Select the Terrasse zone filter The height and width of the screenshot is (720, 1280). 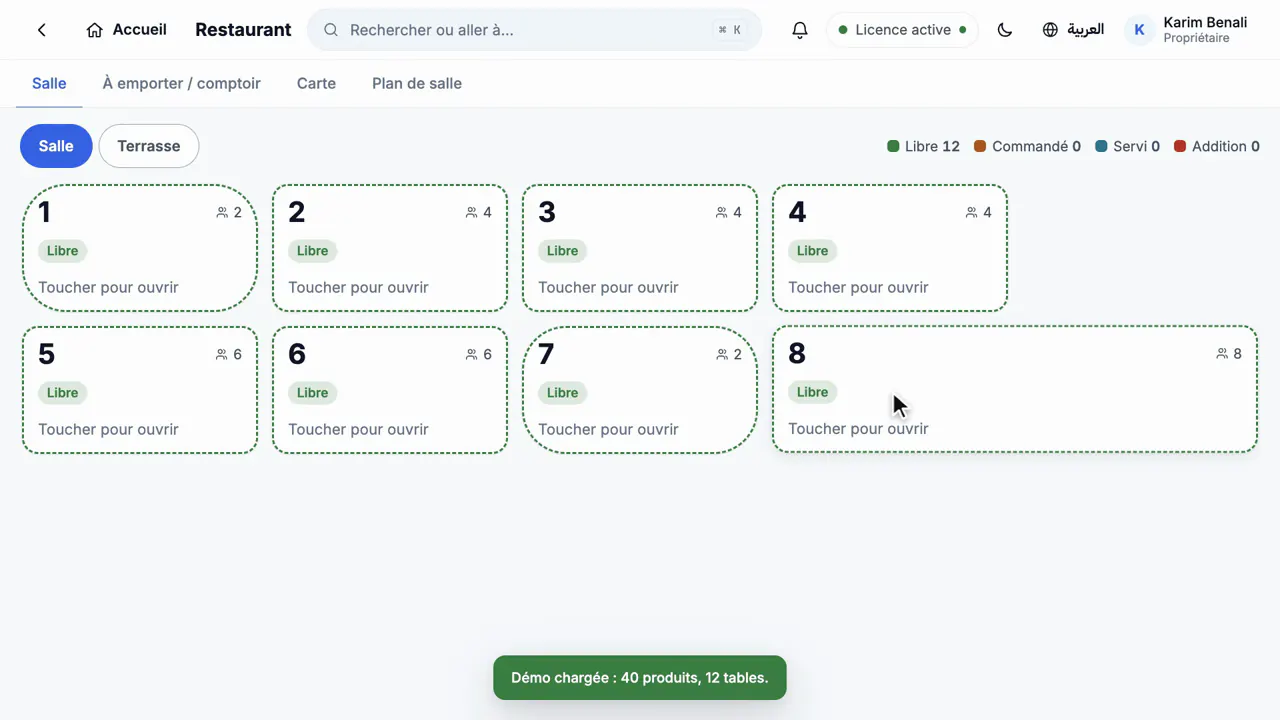(149, 146)
